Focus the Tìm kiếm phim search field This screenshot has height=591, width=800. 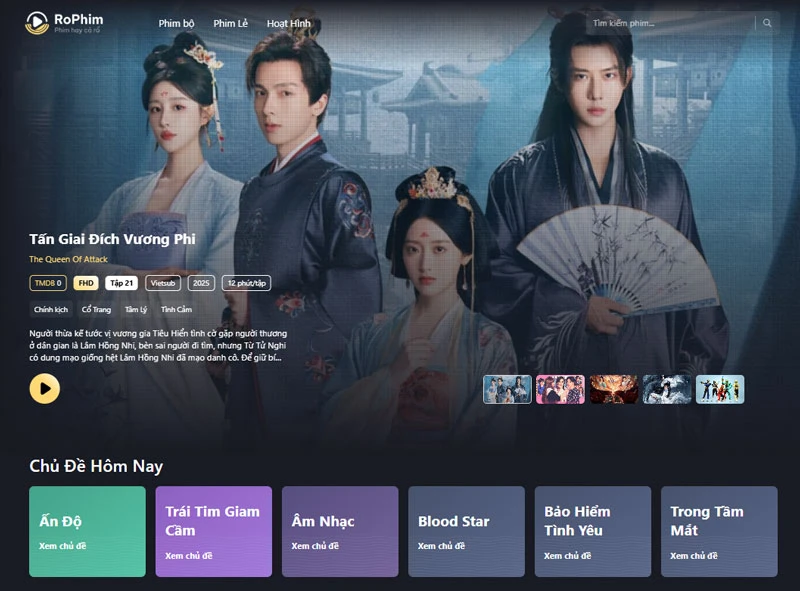point(671,23)
